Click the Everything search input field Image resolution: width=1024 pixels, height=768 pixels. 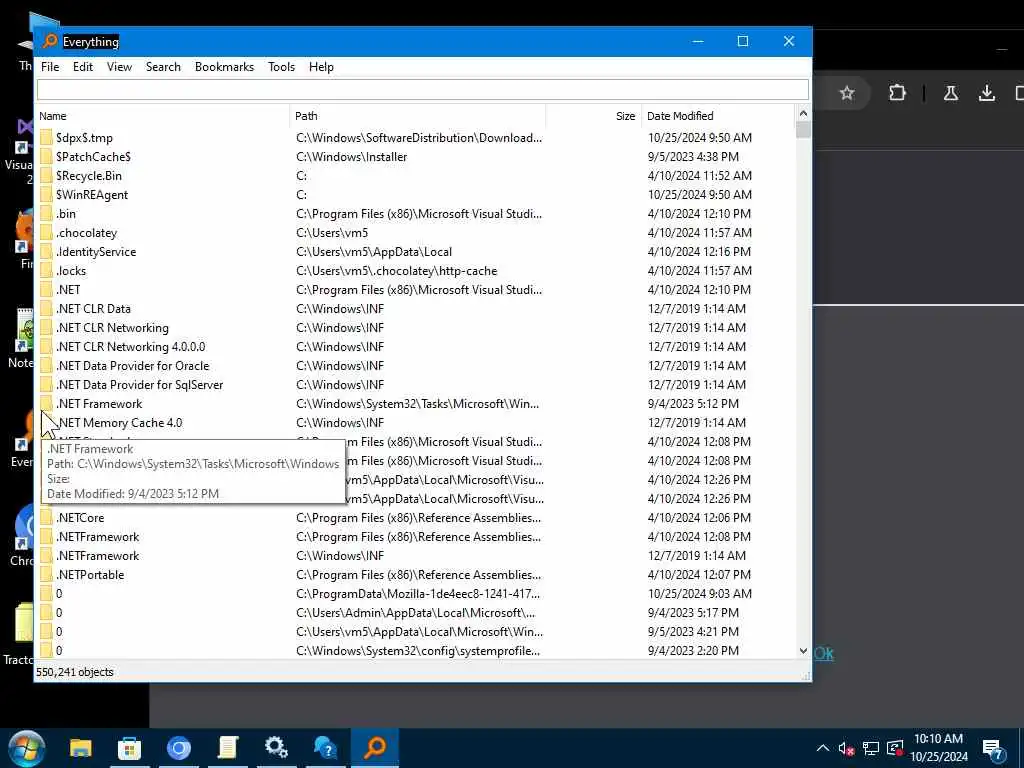423,89
